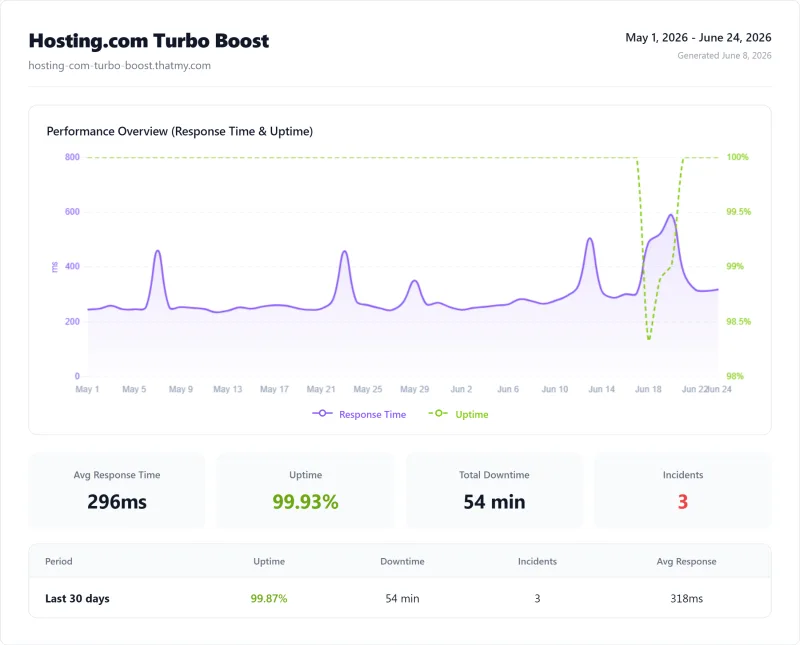Click the Downtime column header
The image size is (800, 645).
[x=402, y=561]
